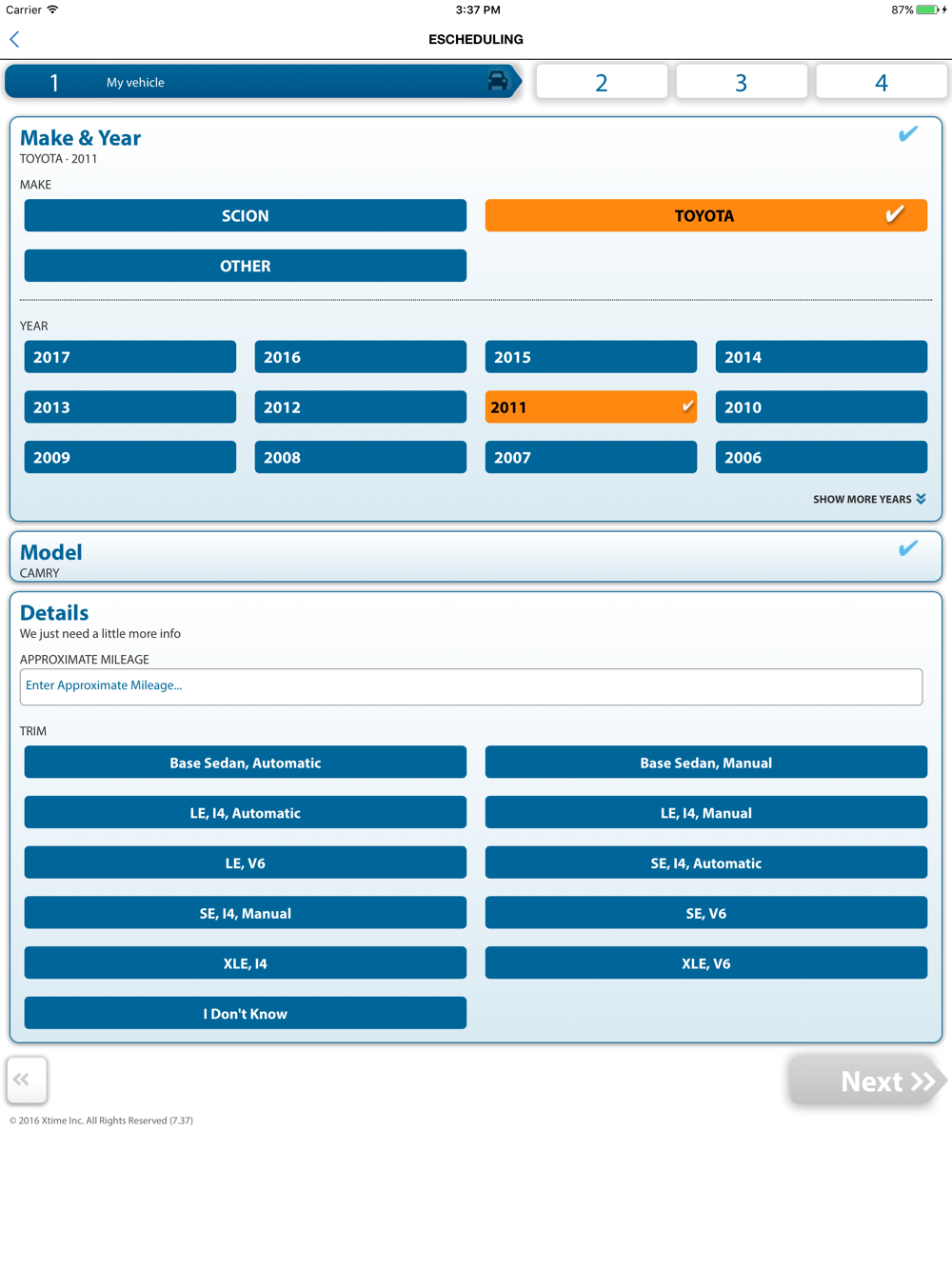Collapse the Make & Year section header

80,138
